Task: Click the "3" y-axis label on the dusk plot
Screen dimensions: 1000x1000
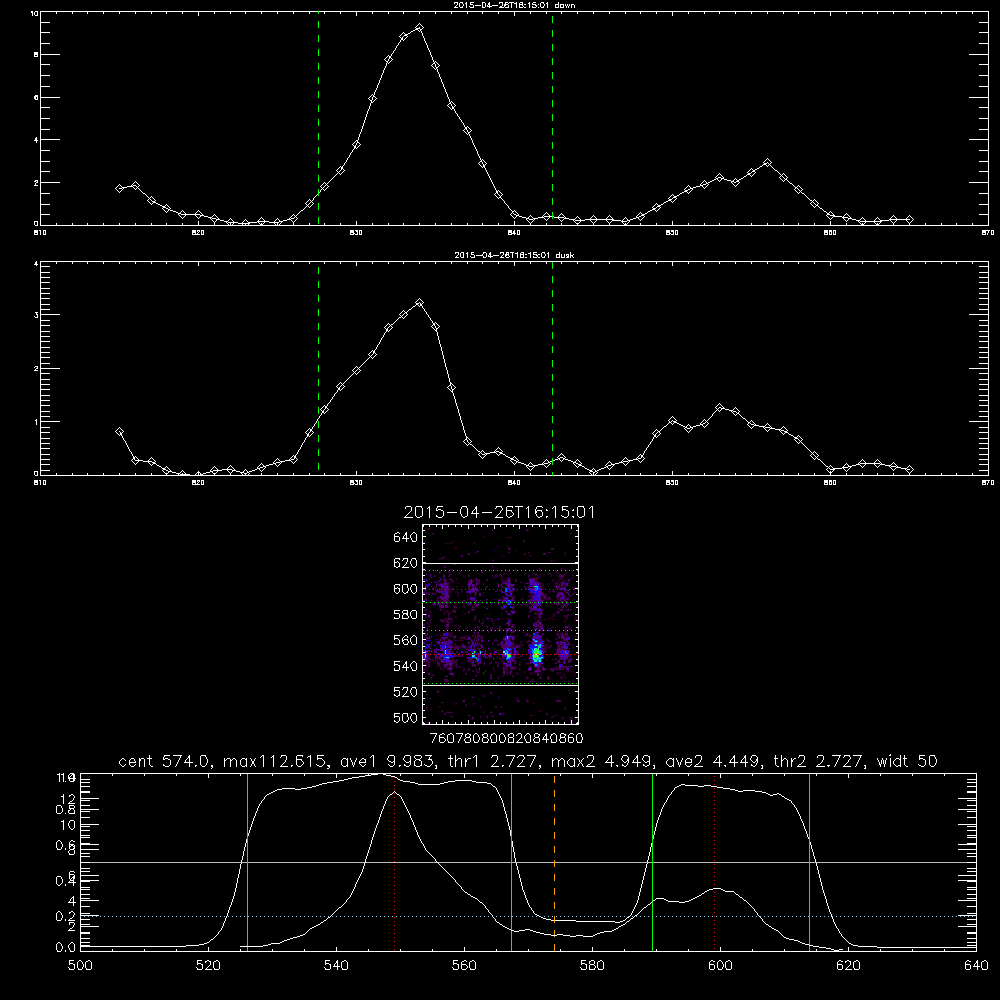Action: [36, 315]
